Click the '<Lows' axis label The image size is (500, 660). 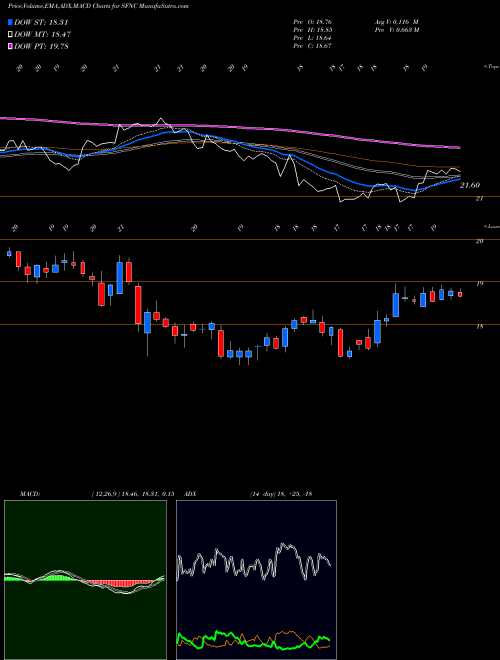(491, 226)
